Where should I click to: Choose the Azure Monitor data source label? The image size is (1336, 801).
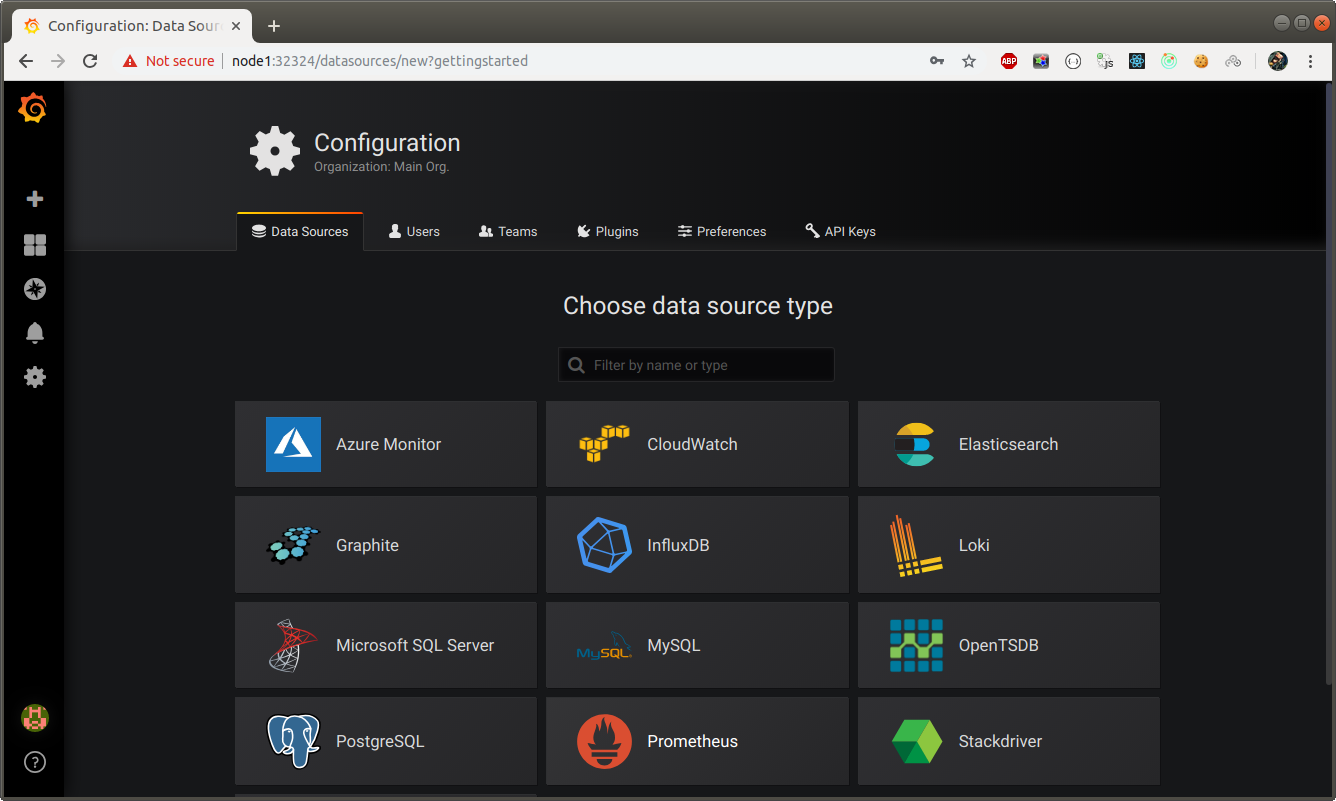point(388,444)
